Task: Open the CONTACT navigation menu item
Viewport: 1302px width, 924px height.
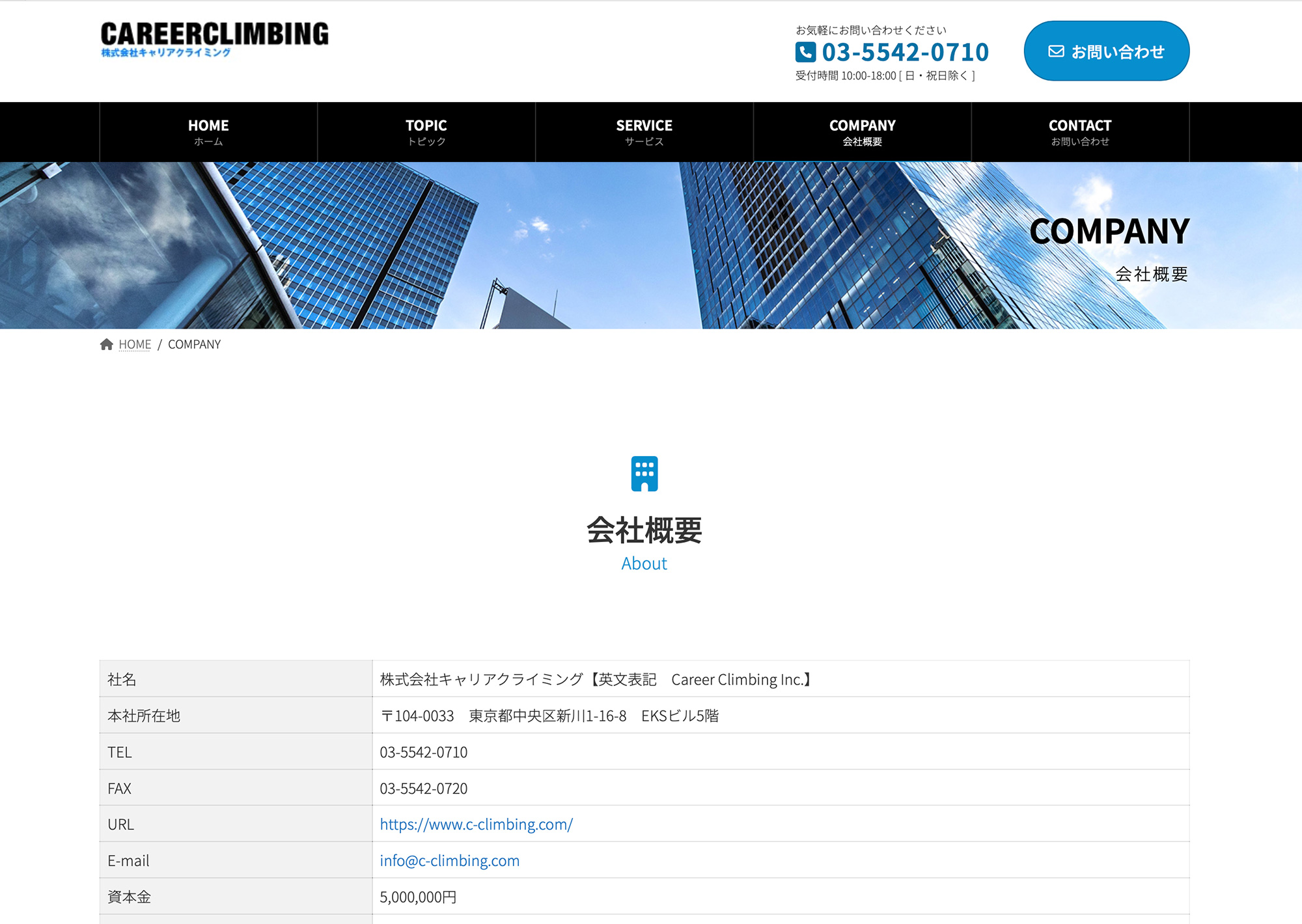Action: 1080,132
